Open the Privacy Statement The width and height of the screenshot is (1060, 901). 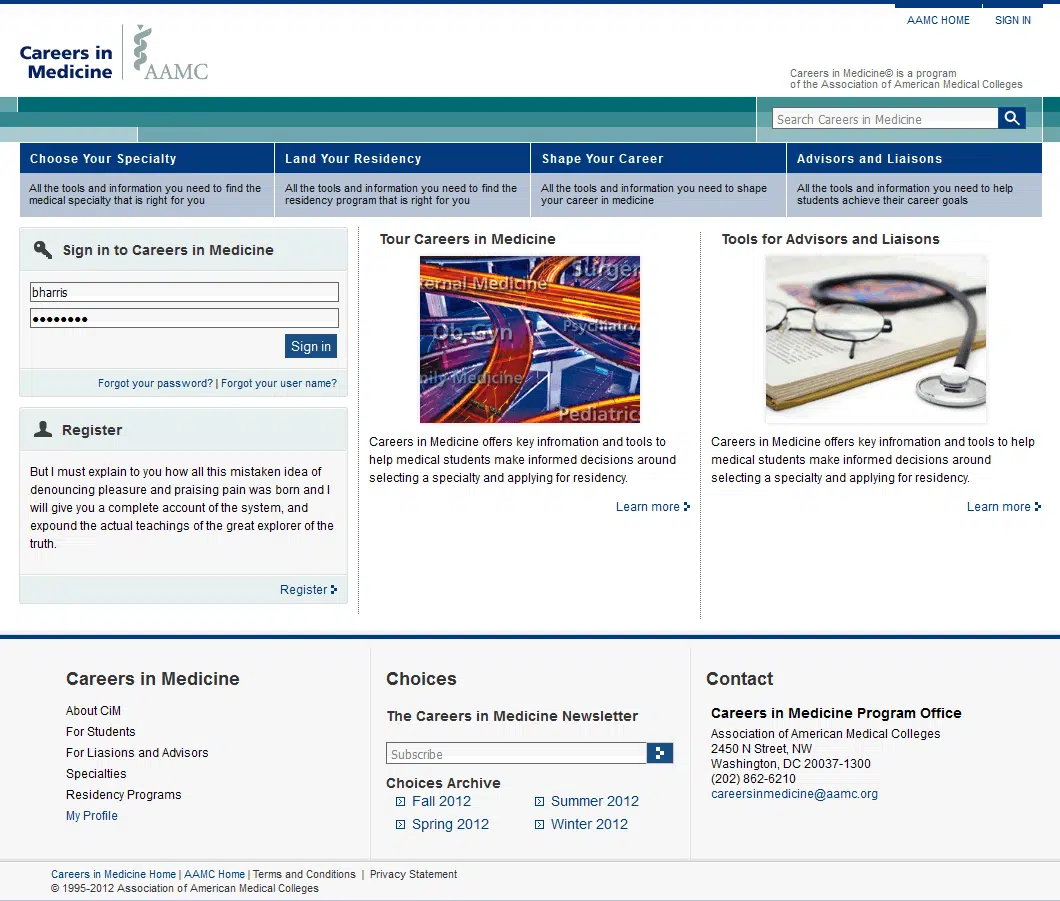(x=414, y=874)
